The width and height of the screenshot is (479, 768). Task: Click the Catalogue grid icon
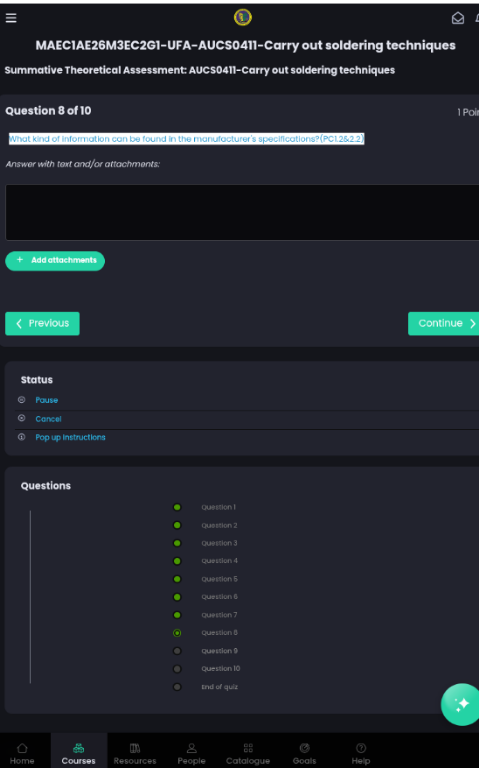click(x=248, y=748)
